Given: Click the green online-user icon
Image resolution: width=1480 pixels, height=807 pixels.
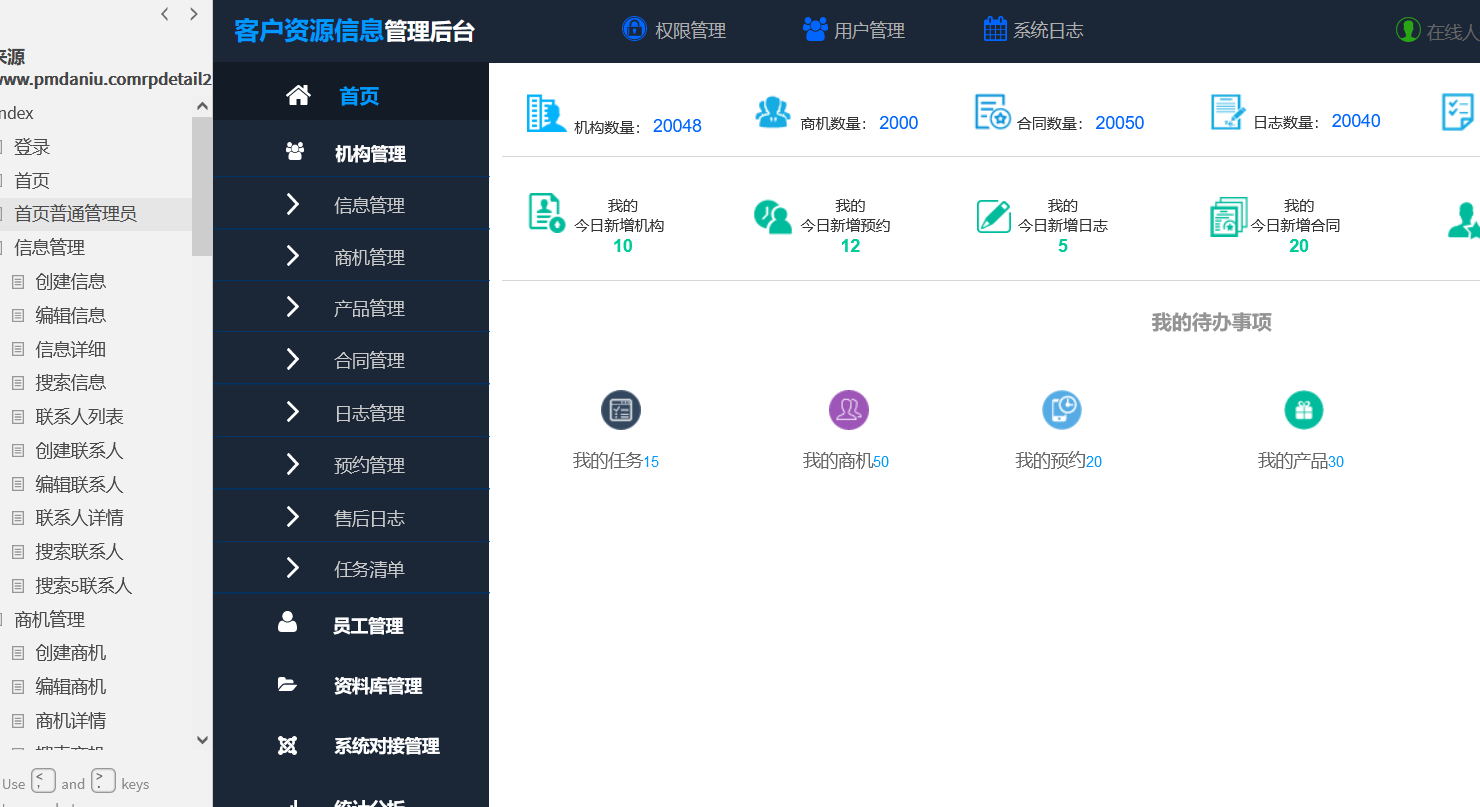Looking at the screenshot, I should tap(1408, 30).
